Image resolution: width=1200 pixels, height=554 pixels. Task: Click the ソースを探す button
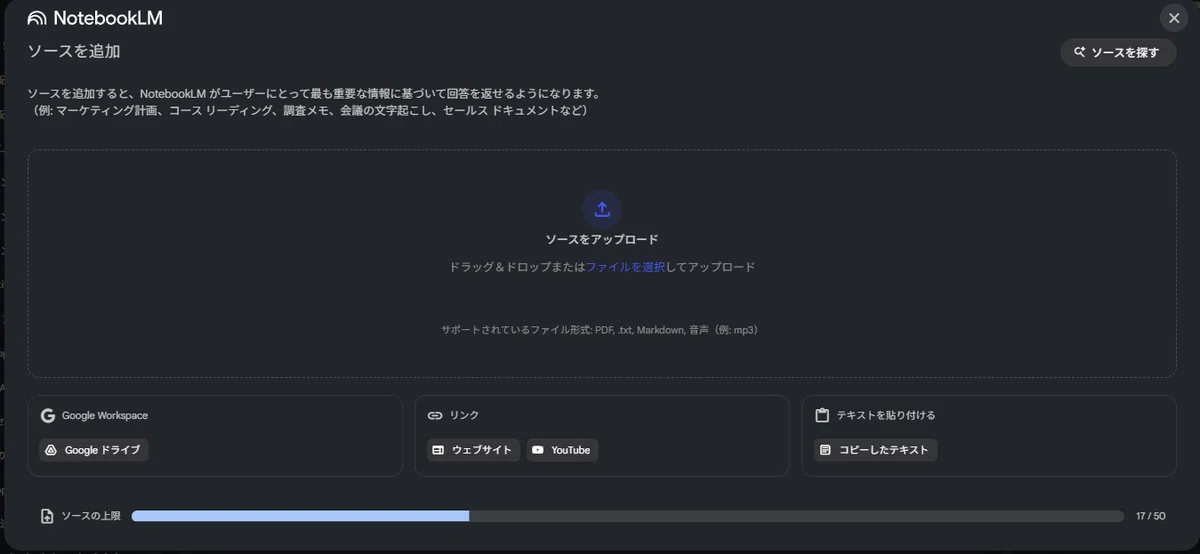pyautogui.click(x=1118, y=52)
